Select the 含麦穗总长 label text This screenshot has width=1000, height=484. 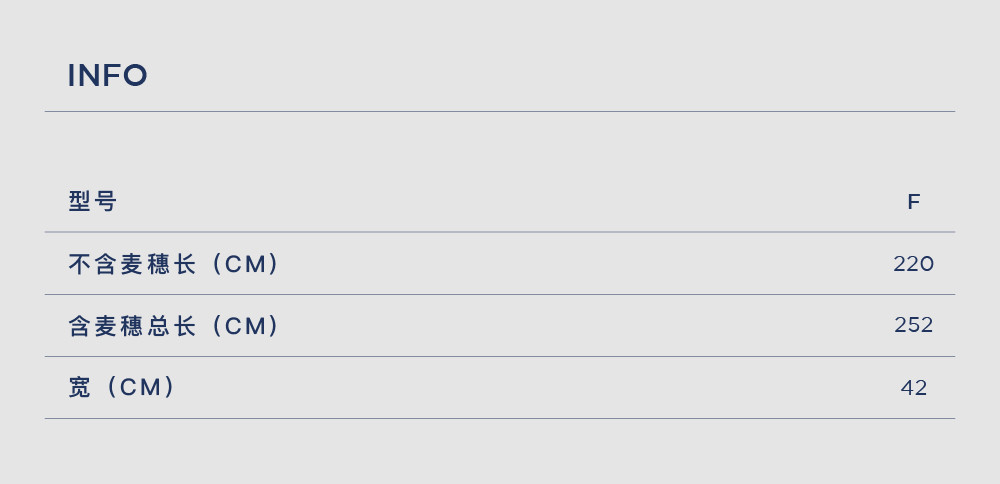pos(132,326)
